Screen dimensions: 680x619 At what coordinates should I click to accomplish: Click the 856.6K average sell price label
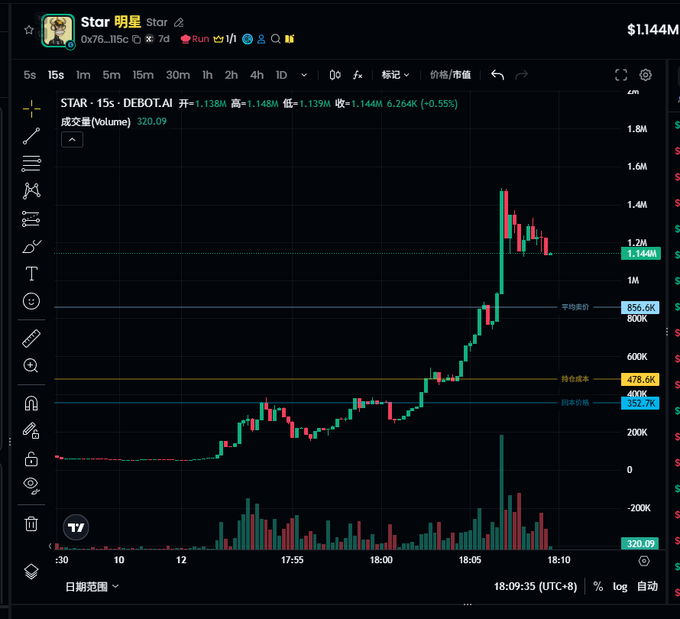pyautogui.click(x=640, y=308)
